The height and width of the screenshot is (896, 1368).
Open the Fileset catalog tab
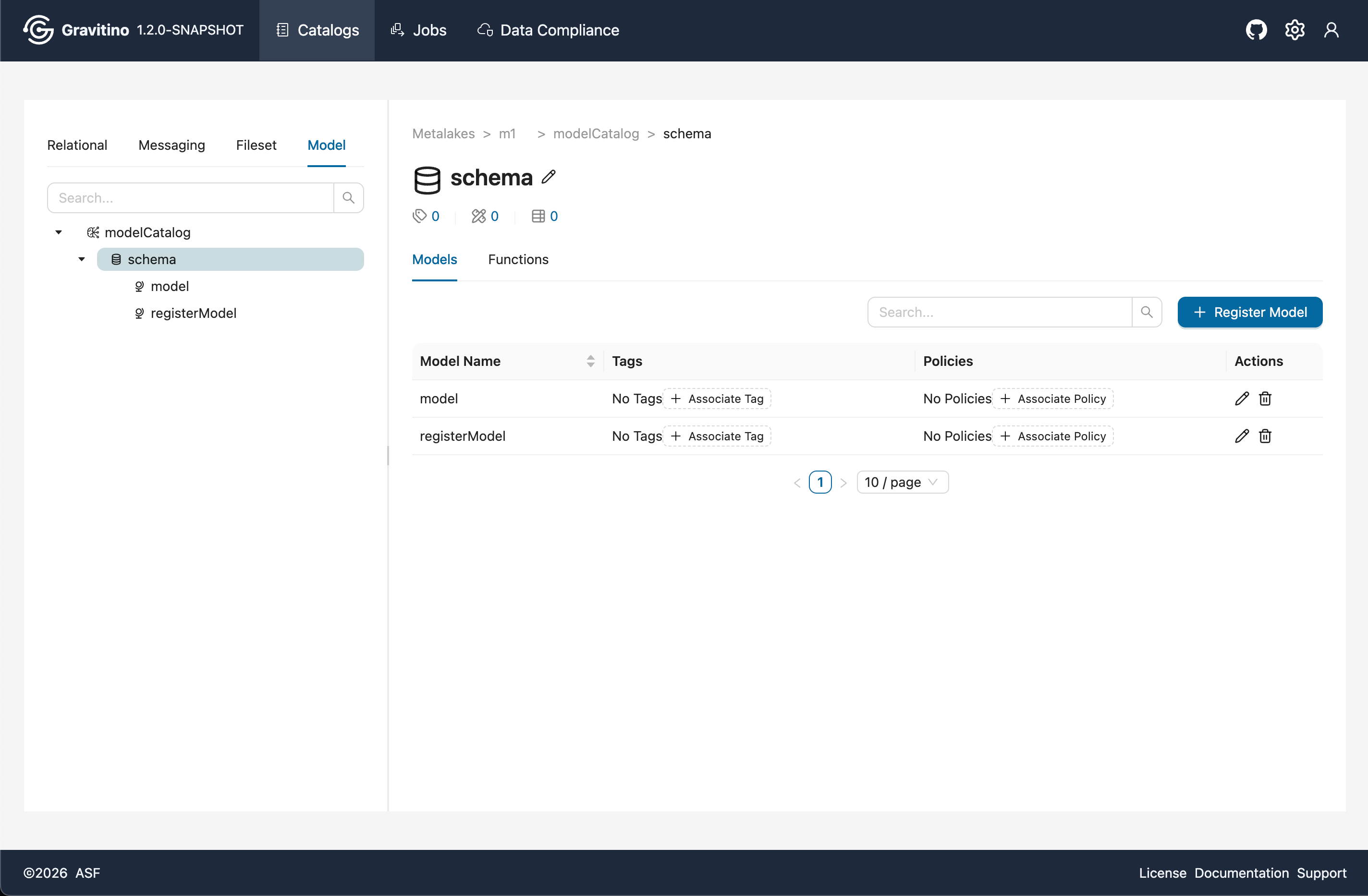pos(256,145)
